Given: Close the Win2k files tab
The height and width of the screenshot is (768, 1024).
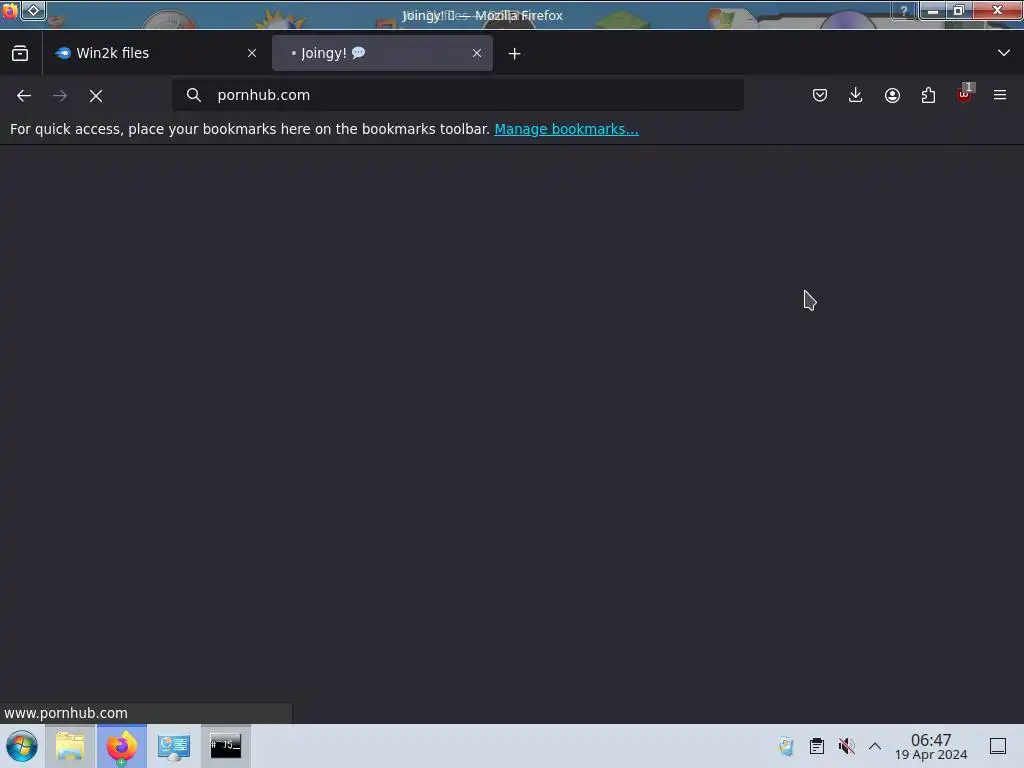Looking at the screenshot, I should coord(252,54).
